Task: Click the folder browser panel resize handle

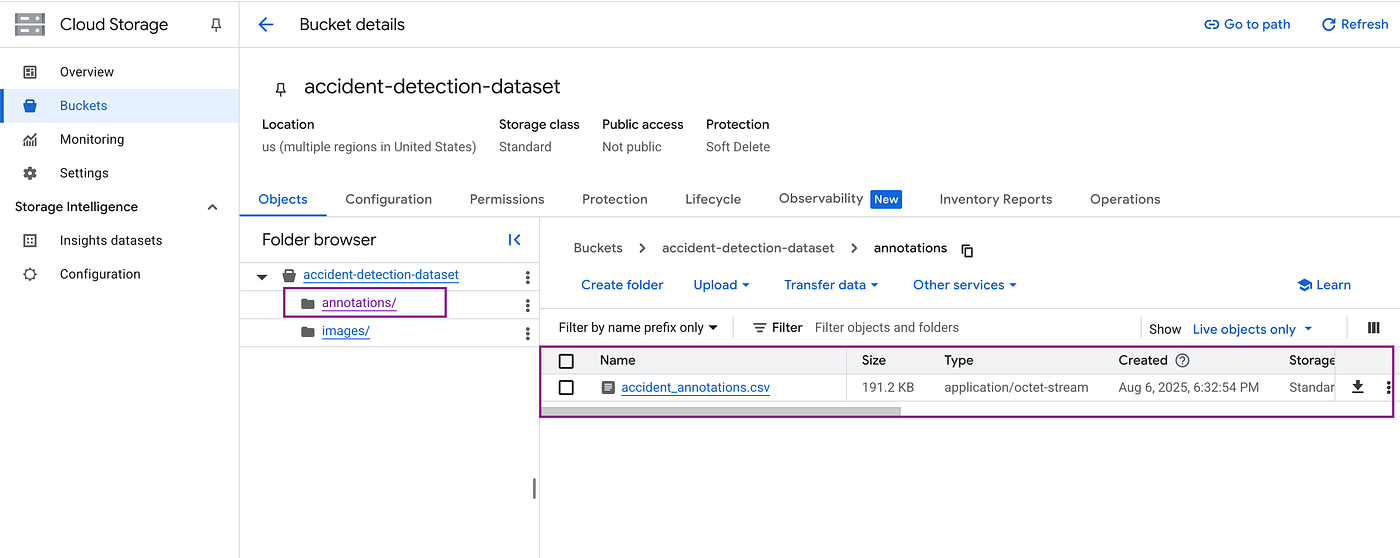Action: click(x=534, y=488)
